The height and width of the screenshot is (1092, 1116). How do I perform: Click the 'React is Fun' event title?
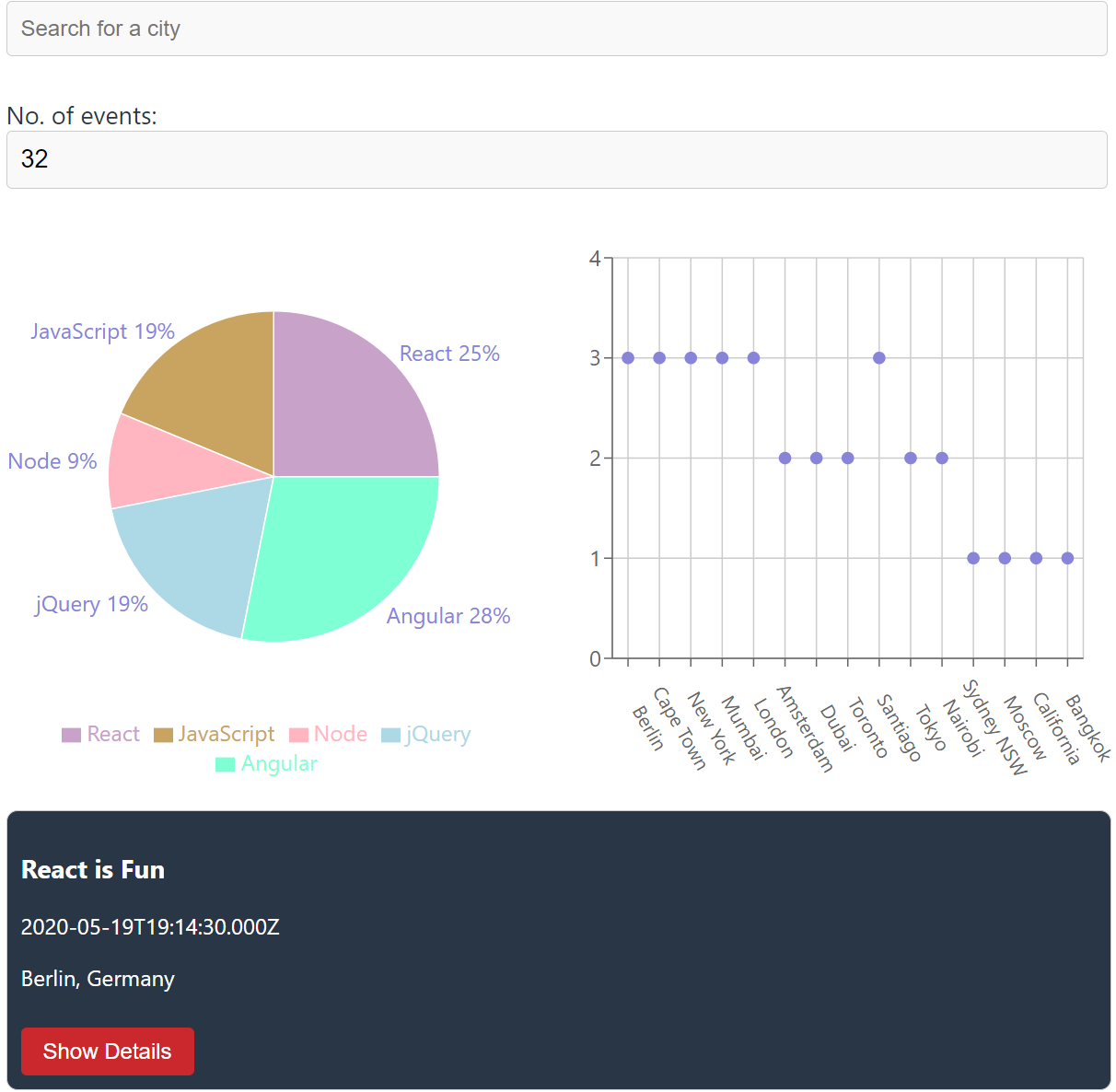click(92, 869)
